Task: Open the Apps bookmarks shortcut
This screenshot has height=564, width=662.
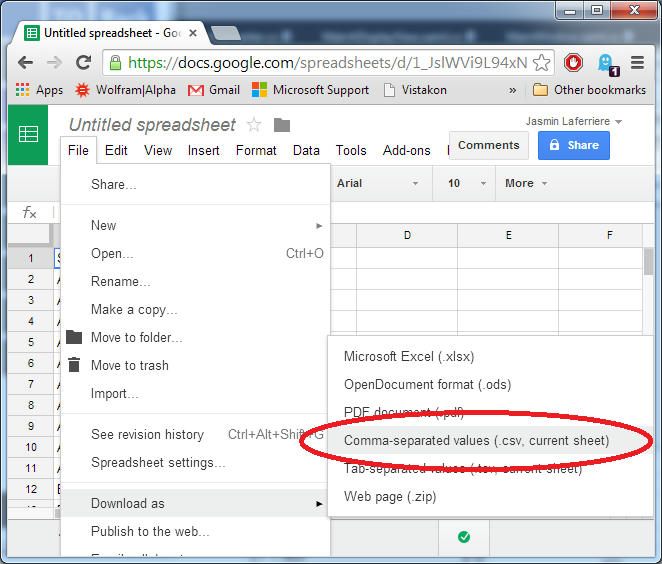Action: click(40, 90)
